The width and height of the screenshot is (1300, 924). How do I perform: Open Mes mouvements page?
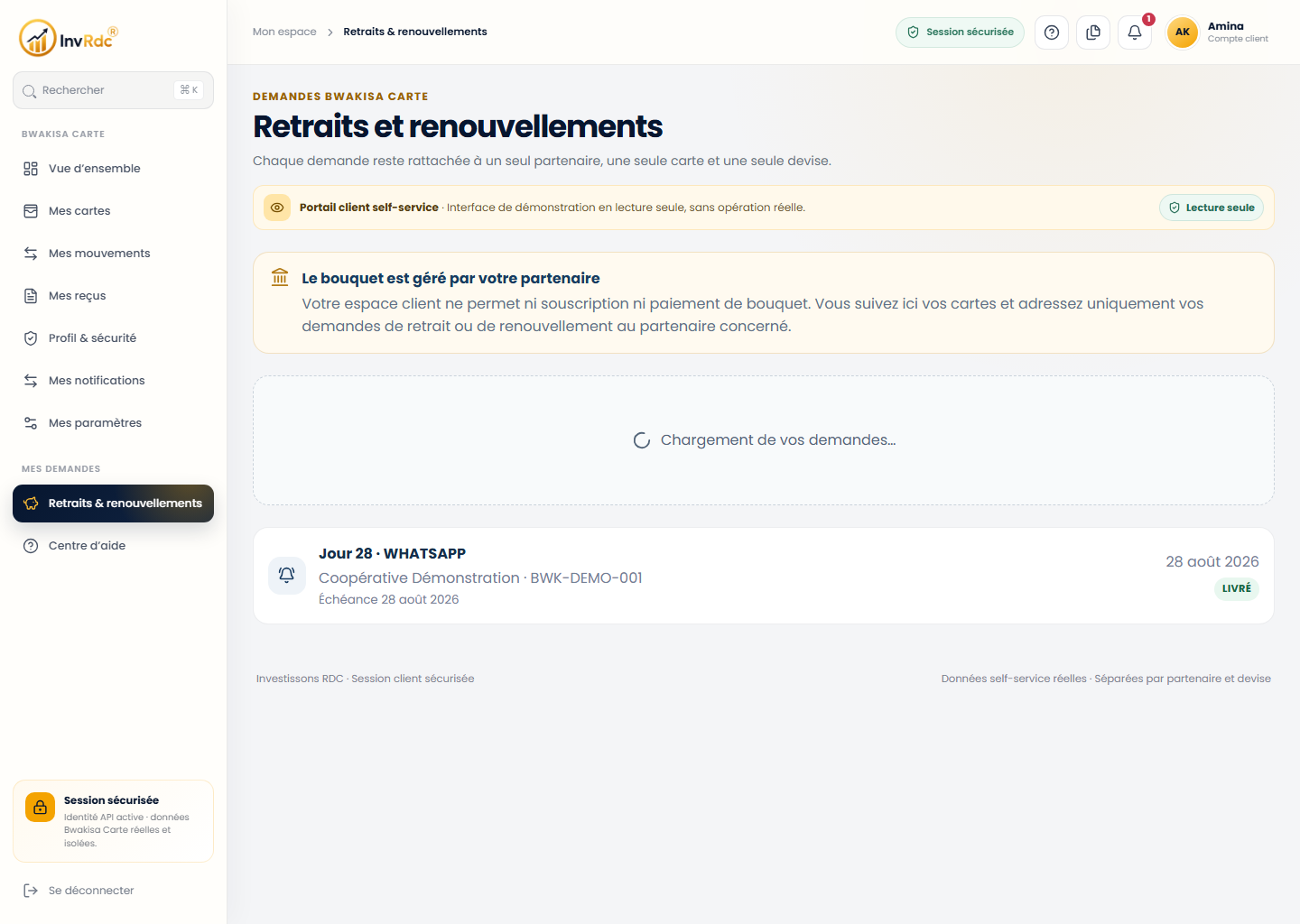(113, 254)
